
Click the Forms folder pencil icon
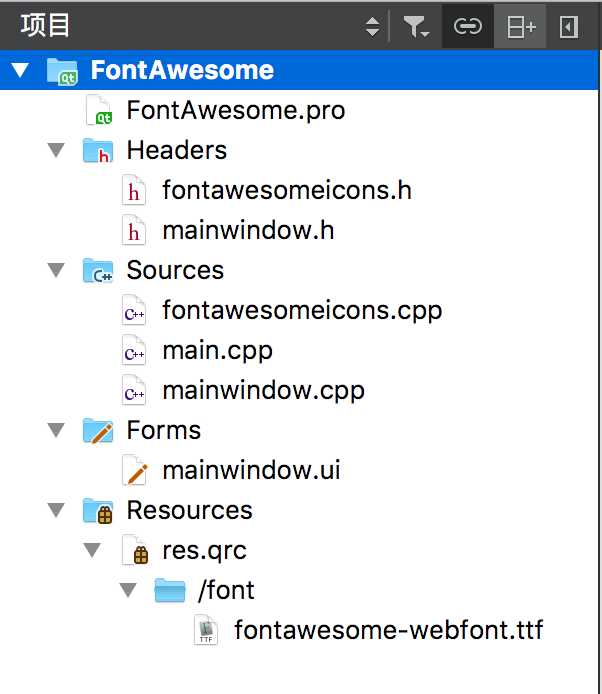[98, 431]
